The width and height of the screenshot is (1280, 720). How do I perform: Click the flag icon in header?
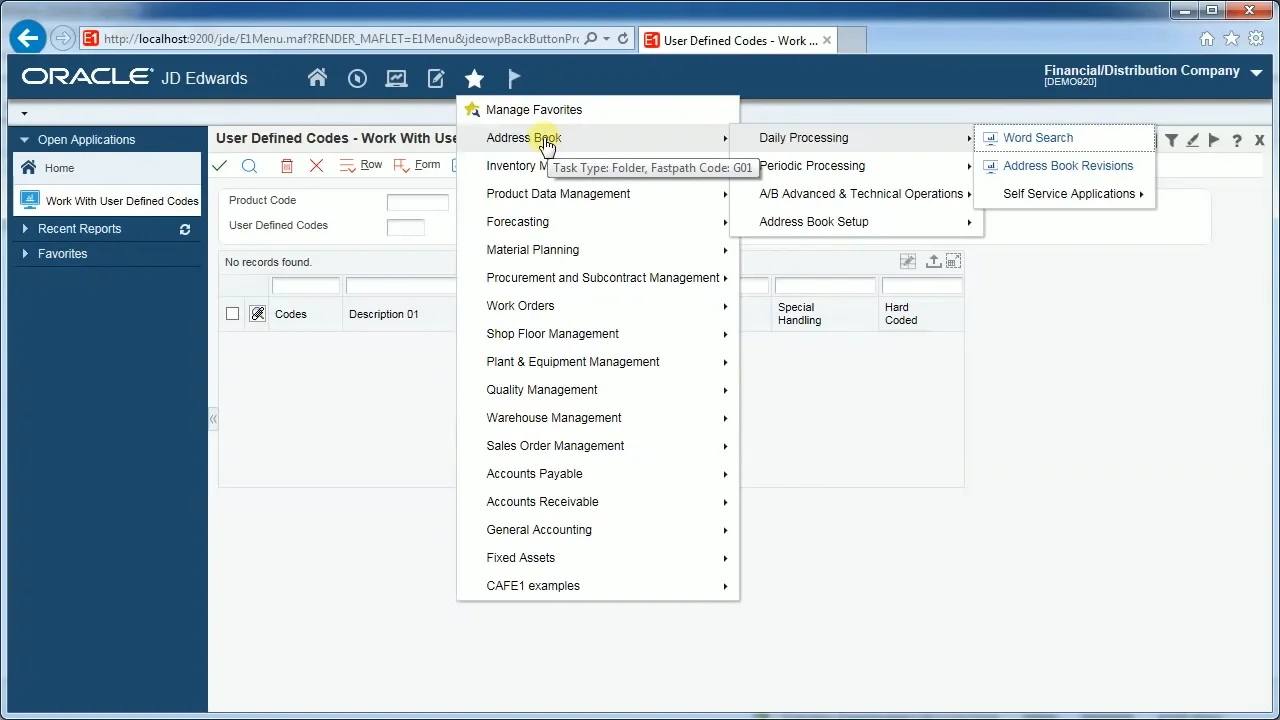pos(514,78)
